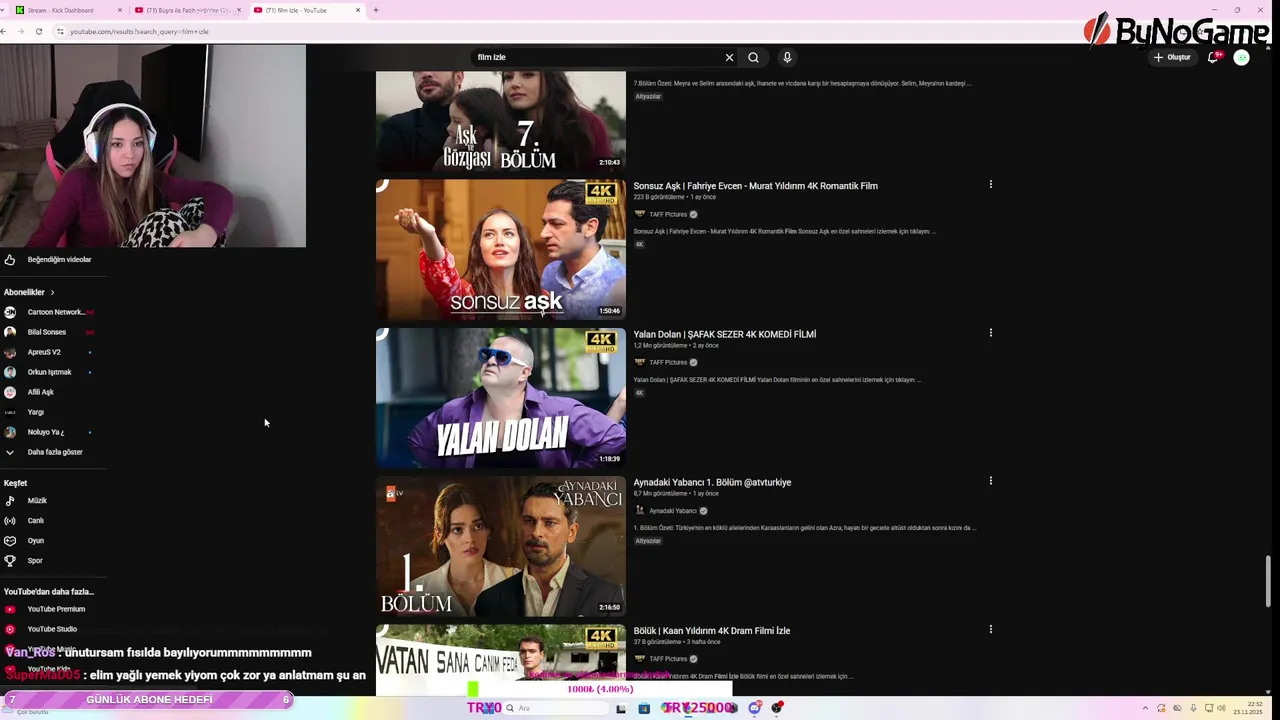Viewport: 1280px width, 720px height.
Task: Open more options for Aynadaki Yabancı video
Action: click(x=990, y=480)
